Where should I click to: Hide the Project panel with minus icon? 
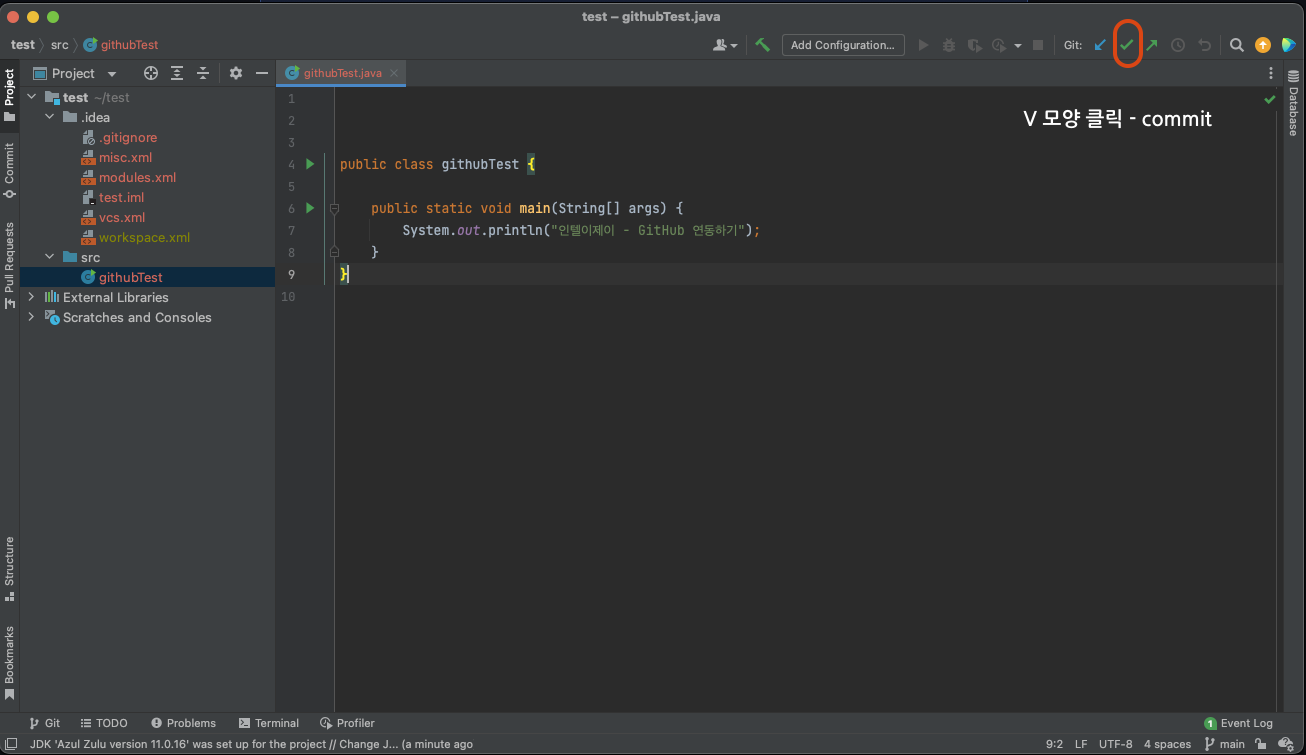(x=262, y=73)
